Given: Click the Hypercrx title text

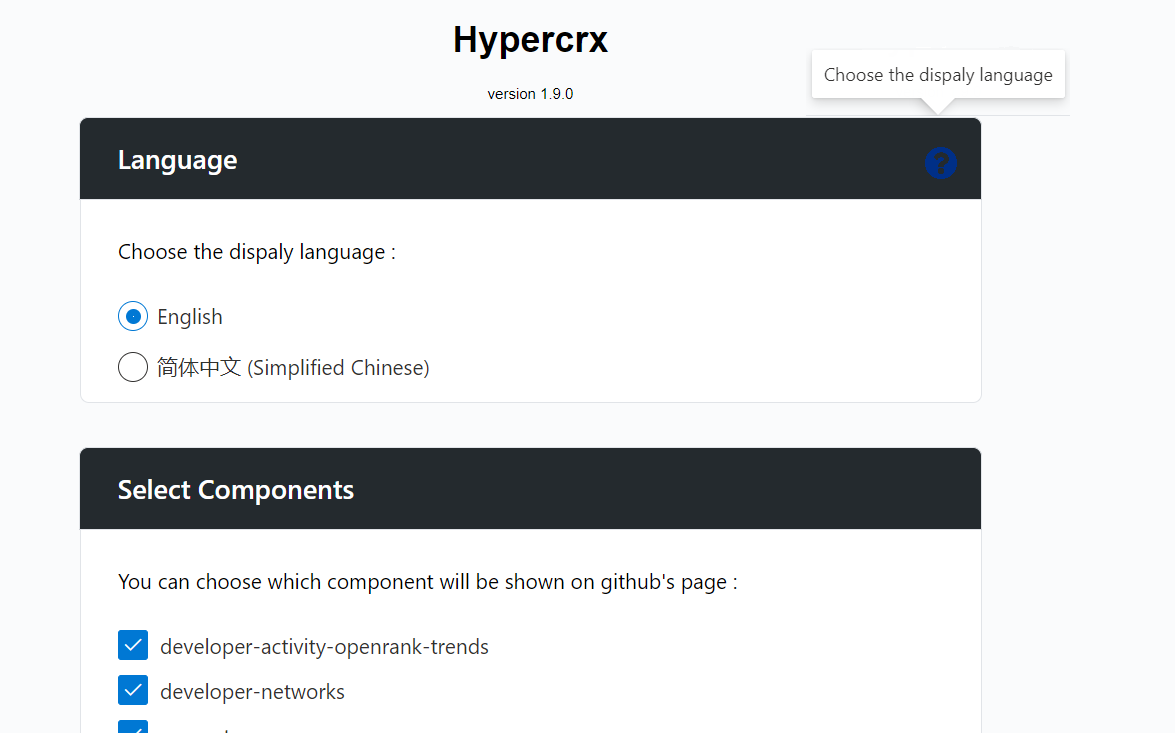Looking at the screenshot, I should pyautogui.click(x=530, y=39).
